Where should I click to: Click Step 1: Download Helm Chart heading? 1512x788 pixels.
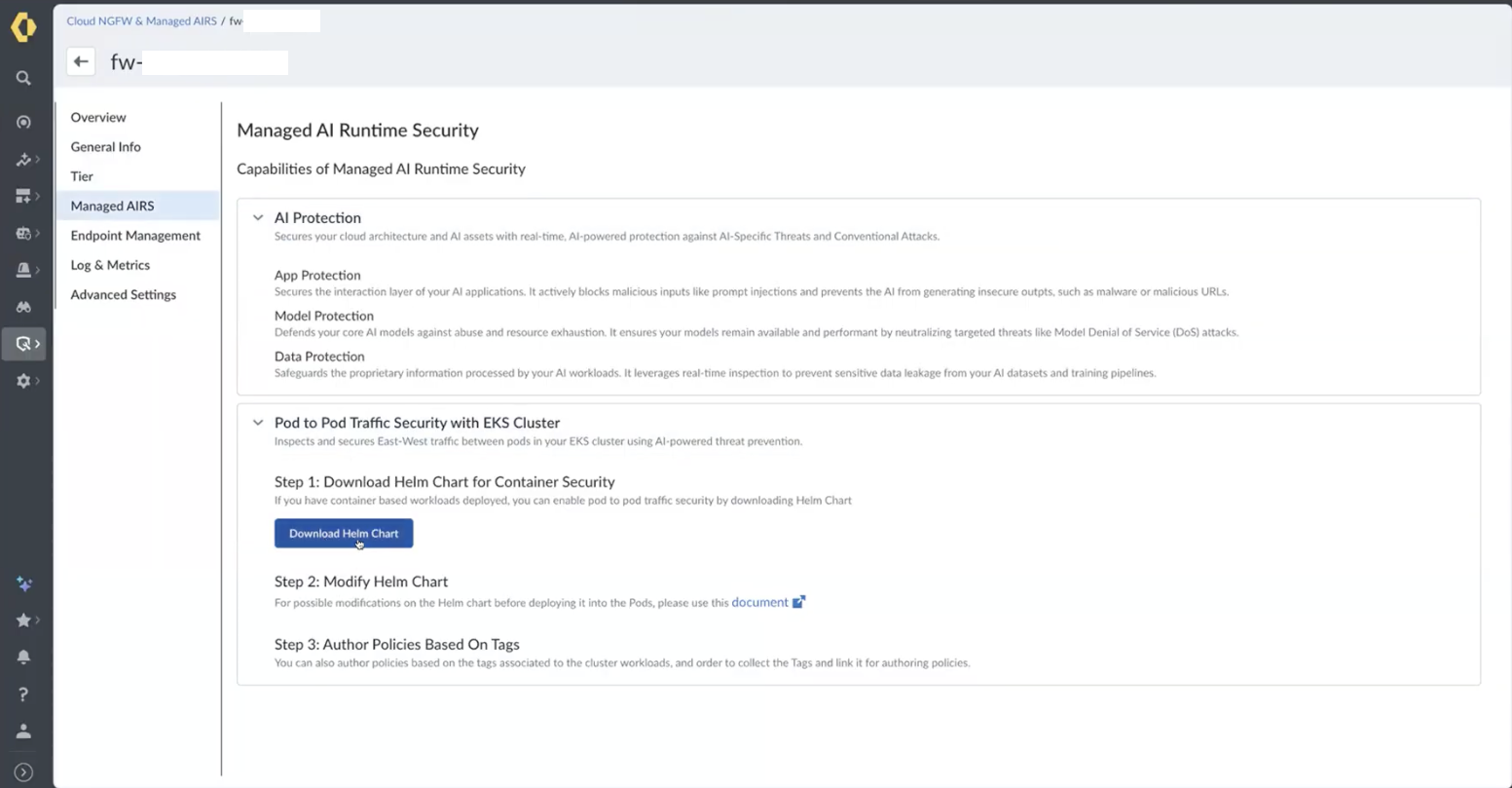click(445, 482)
